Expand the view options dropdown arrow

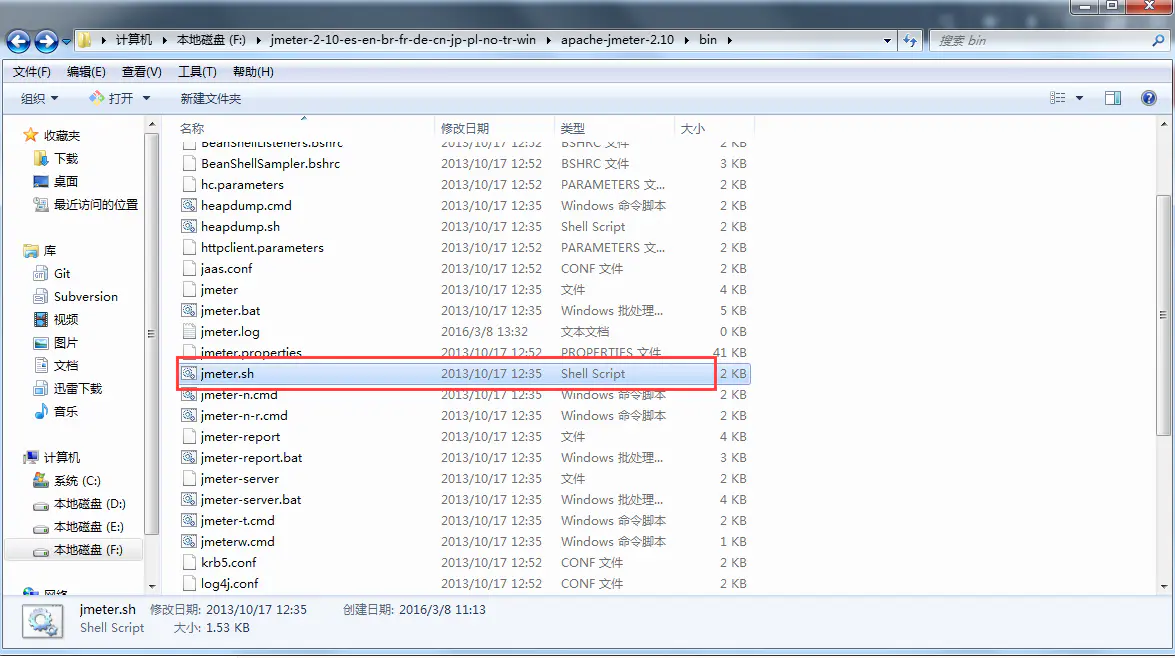click(x=1079, y=98)
